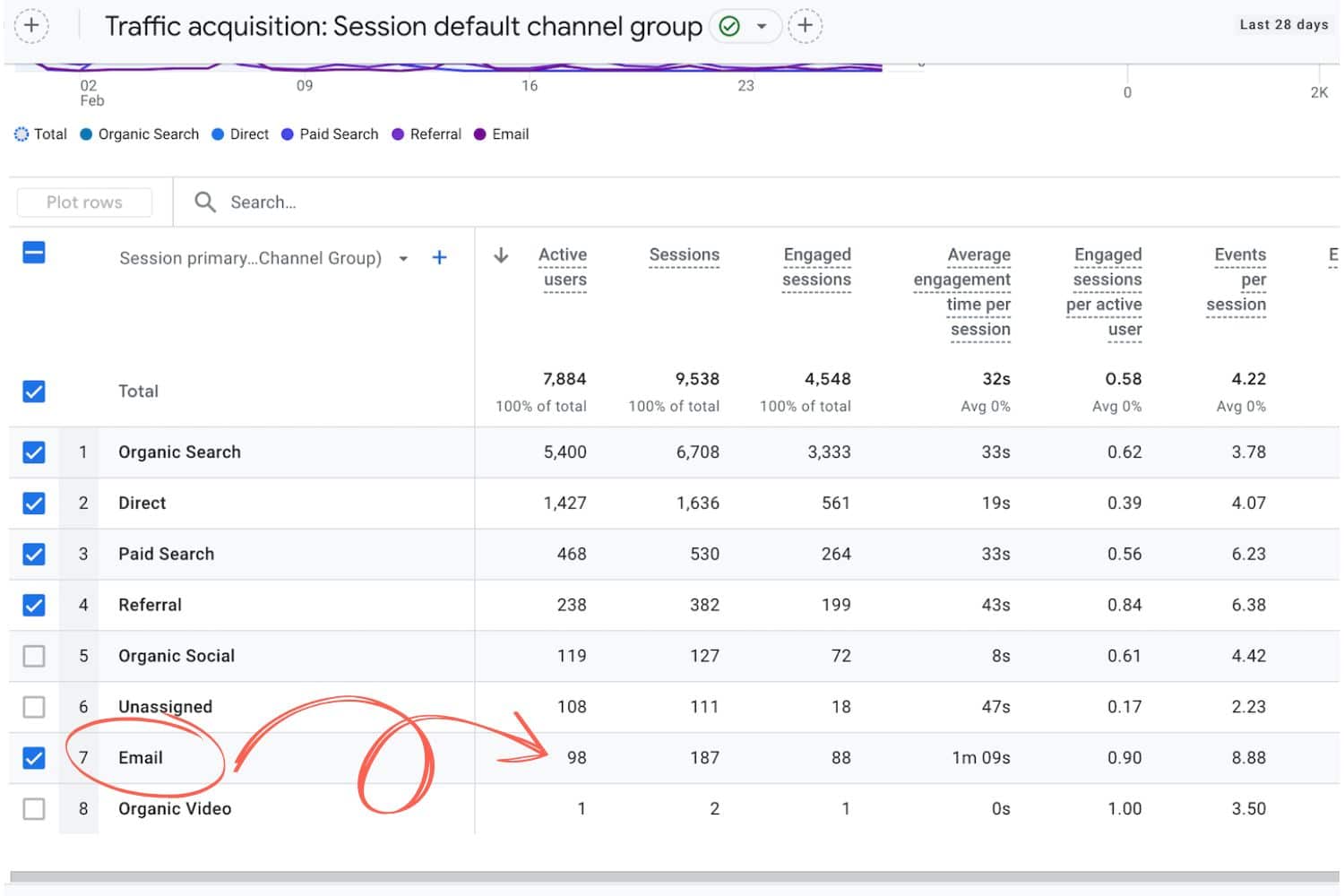1344x896 pixels.
Task: Click the sort arrow beside Active users
Action: click(x=501, y=255)
